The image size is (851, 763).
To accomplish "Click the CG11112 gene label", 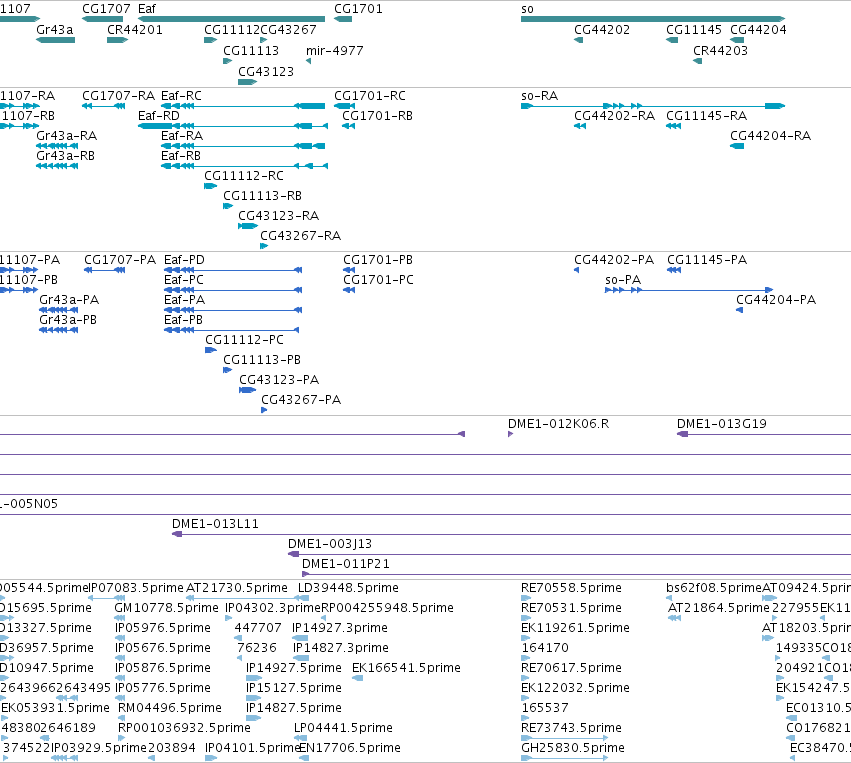I will coord(232,29).
